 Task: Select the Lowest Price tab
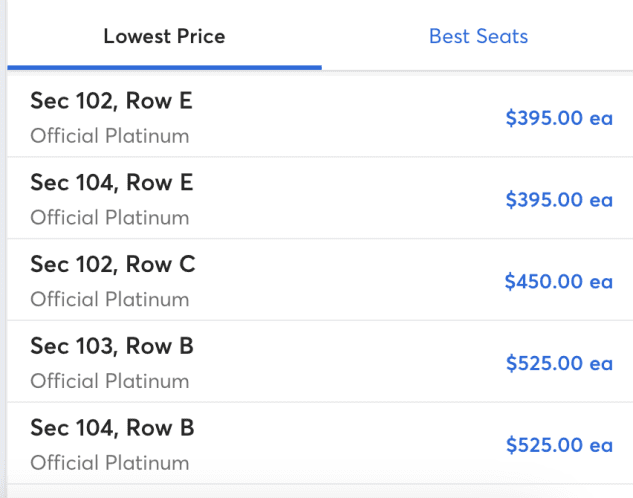(164, 37)
